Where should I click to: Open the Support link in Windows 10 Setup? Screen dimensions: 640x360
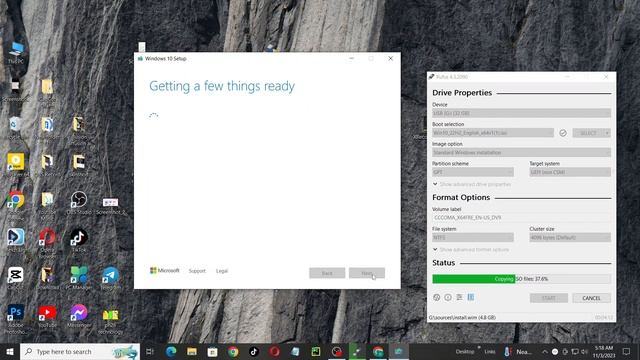197,271
